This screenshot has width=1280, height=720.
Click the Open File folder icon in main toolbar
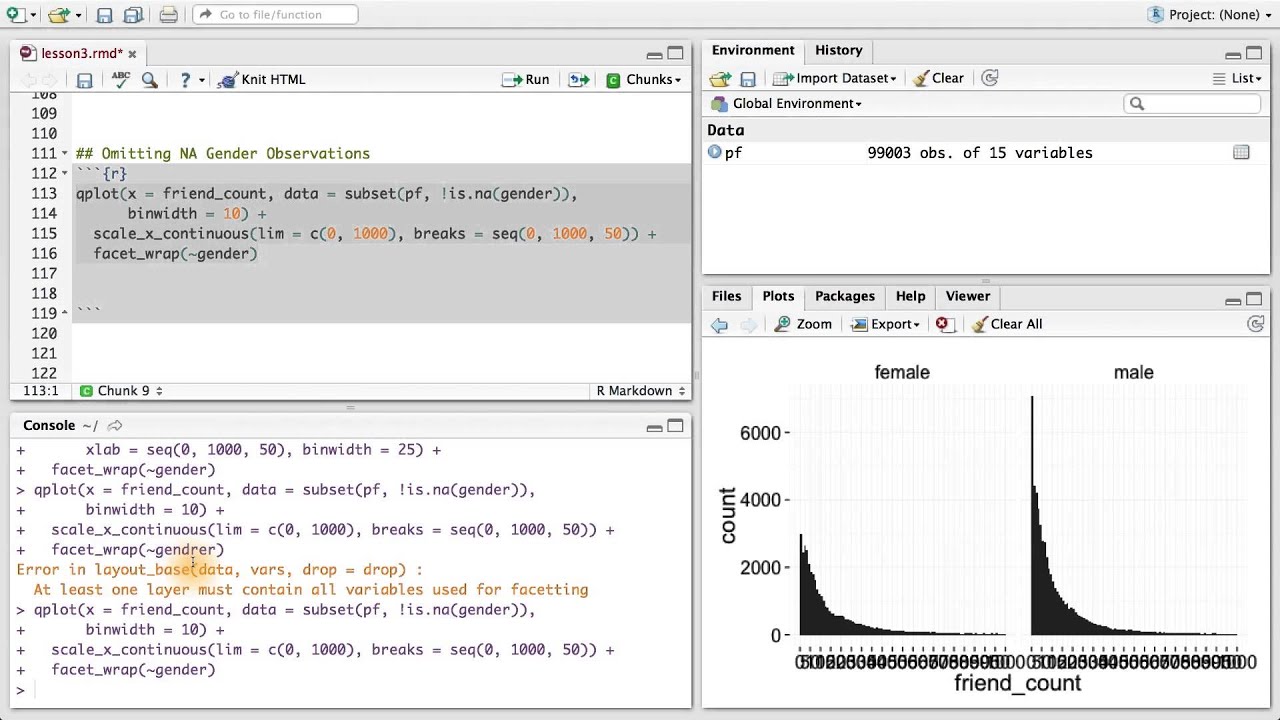tap(59, 14)
